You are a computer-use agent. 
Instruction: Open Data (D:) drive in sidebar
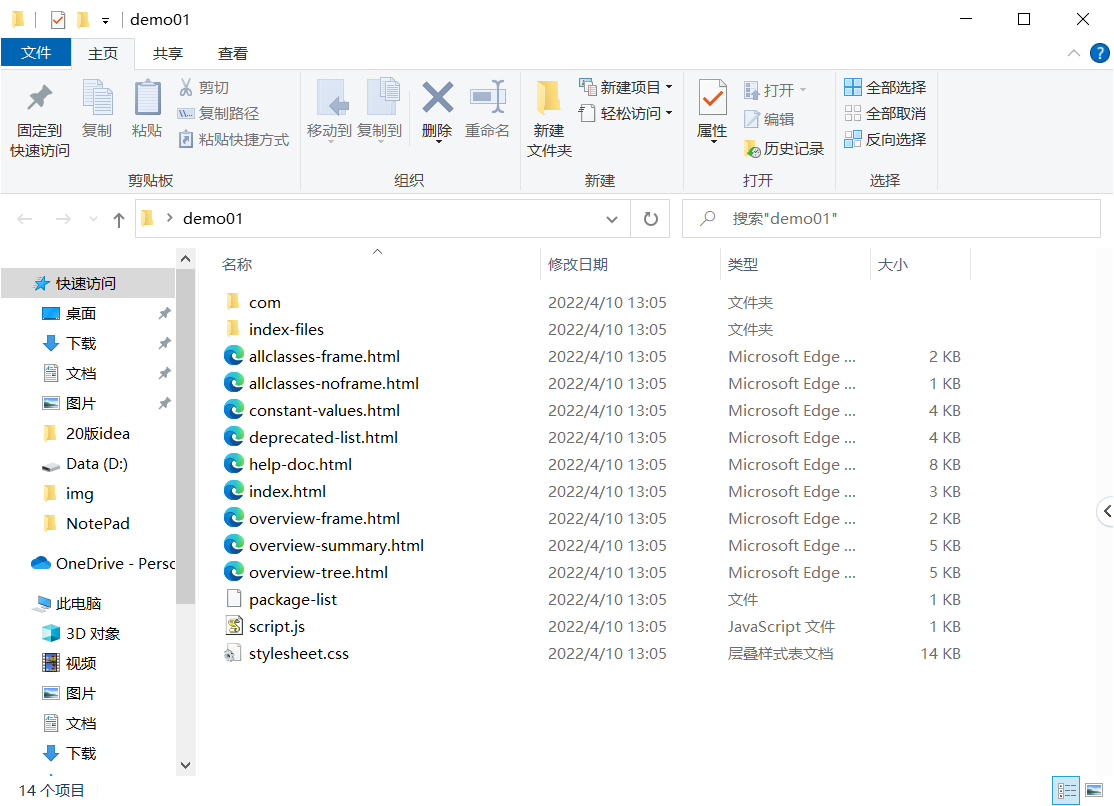tap(87, 464)
